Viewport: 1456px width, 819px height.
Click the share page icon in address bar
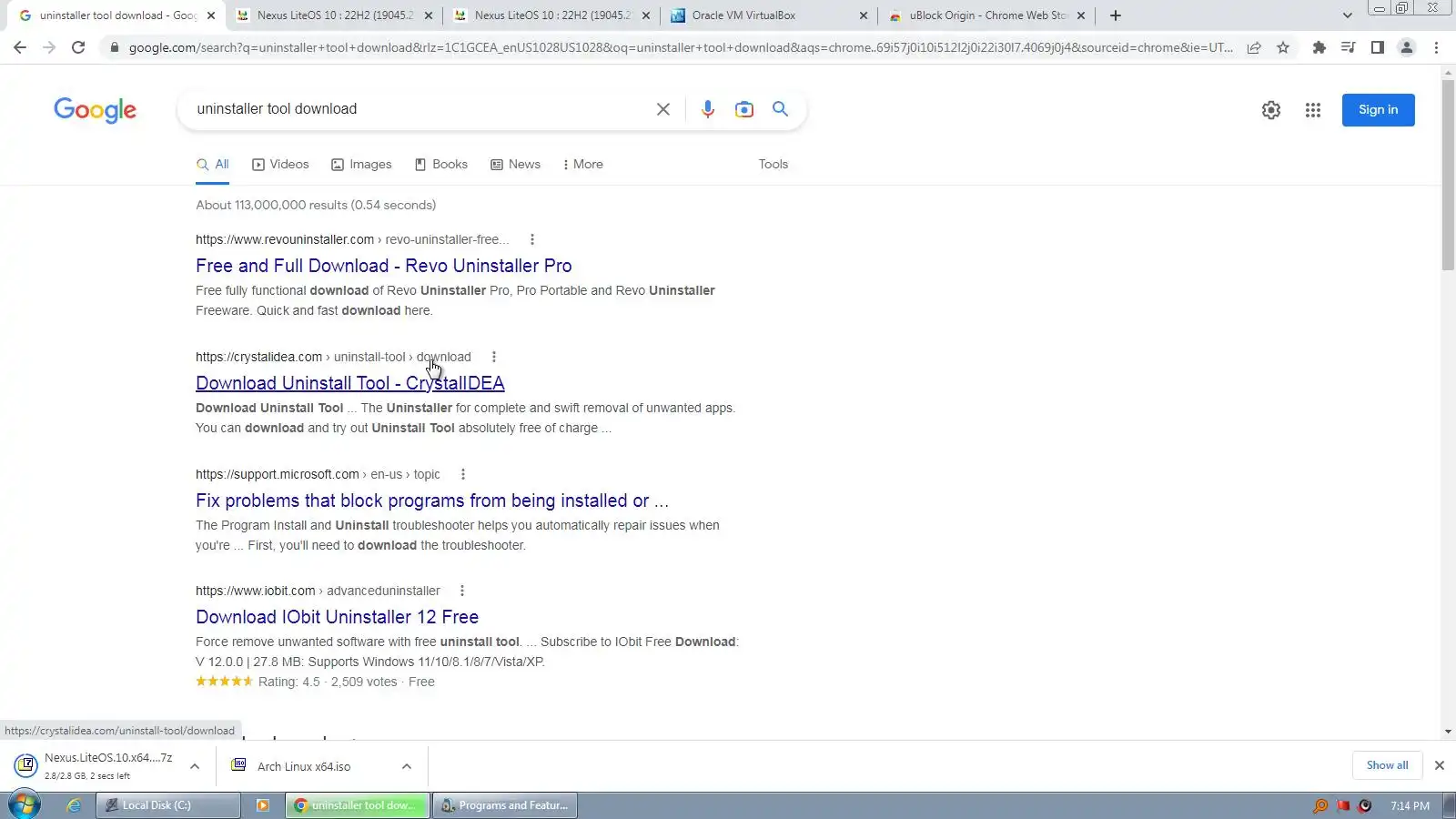point(1254,47)
